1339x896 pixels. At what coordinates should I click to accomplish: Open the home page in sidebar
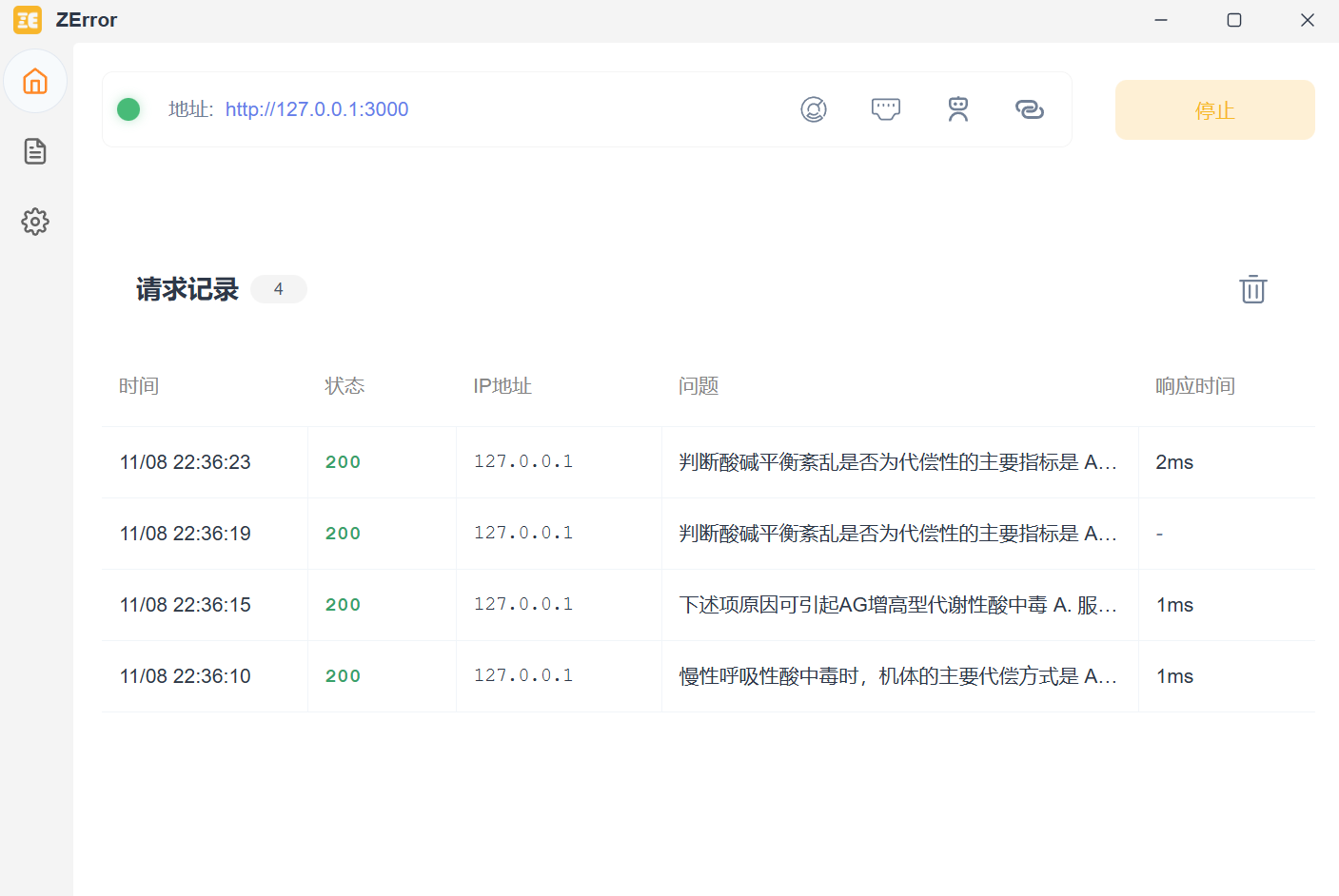pyautogui.click(x=35, y=81)
